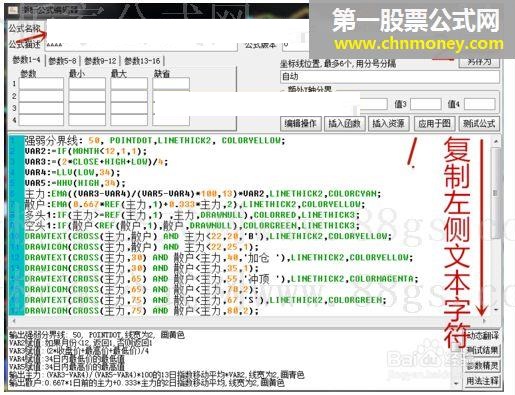Click the code editor's scroll-down arrow

pos(496,310)
